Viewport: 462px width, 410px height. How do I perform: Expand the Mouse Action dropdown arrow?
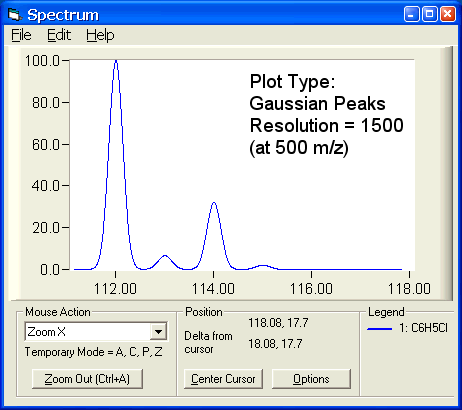pyautogui.click(x=158, y=332)
